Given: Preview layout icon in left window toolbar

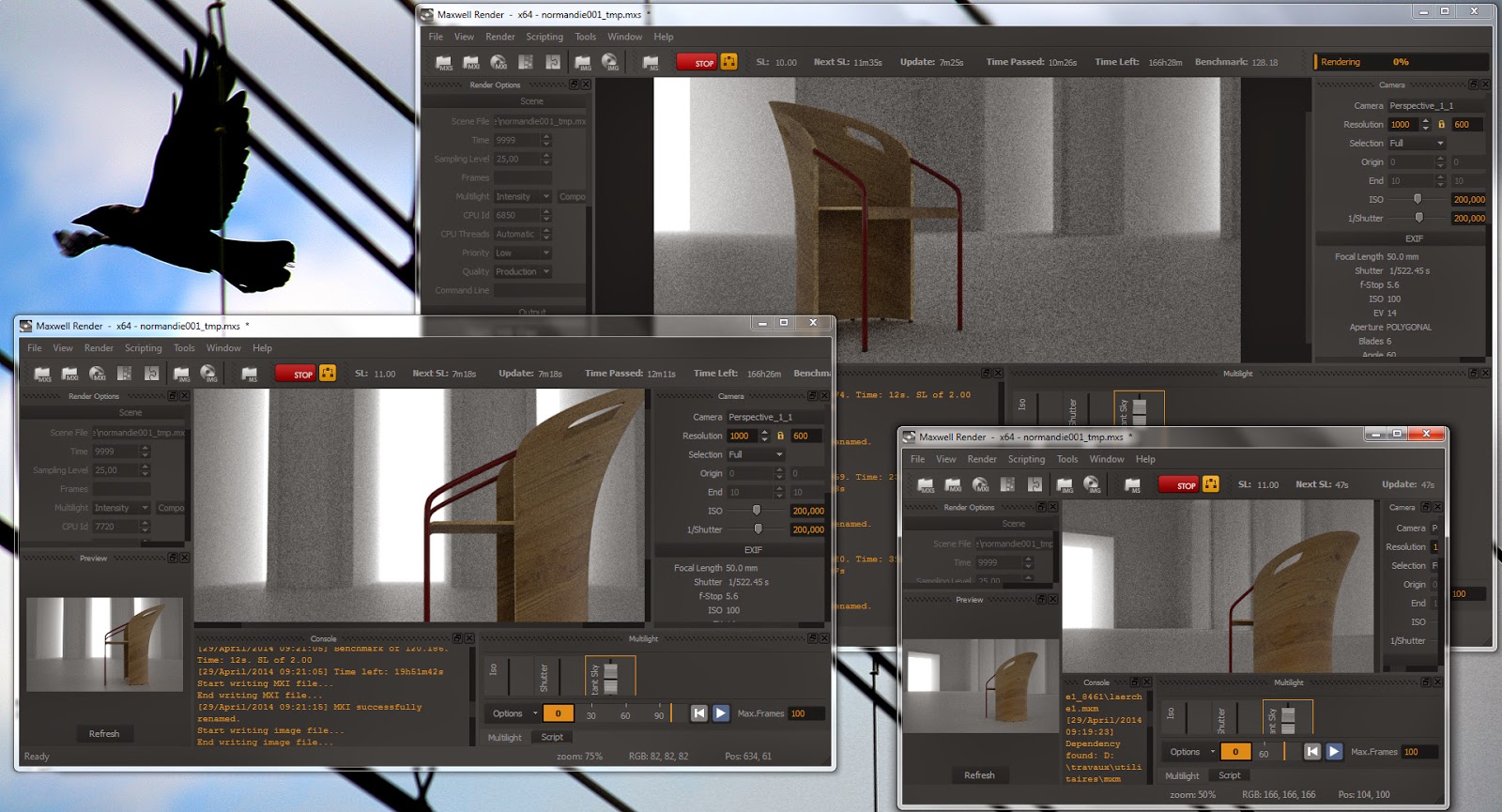Looking at the screenshot, I should click(124, 374).
